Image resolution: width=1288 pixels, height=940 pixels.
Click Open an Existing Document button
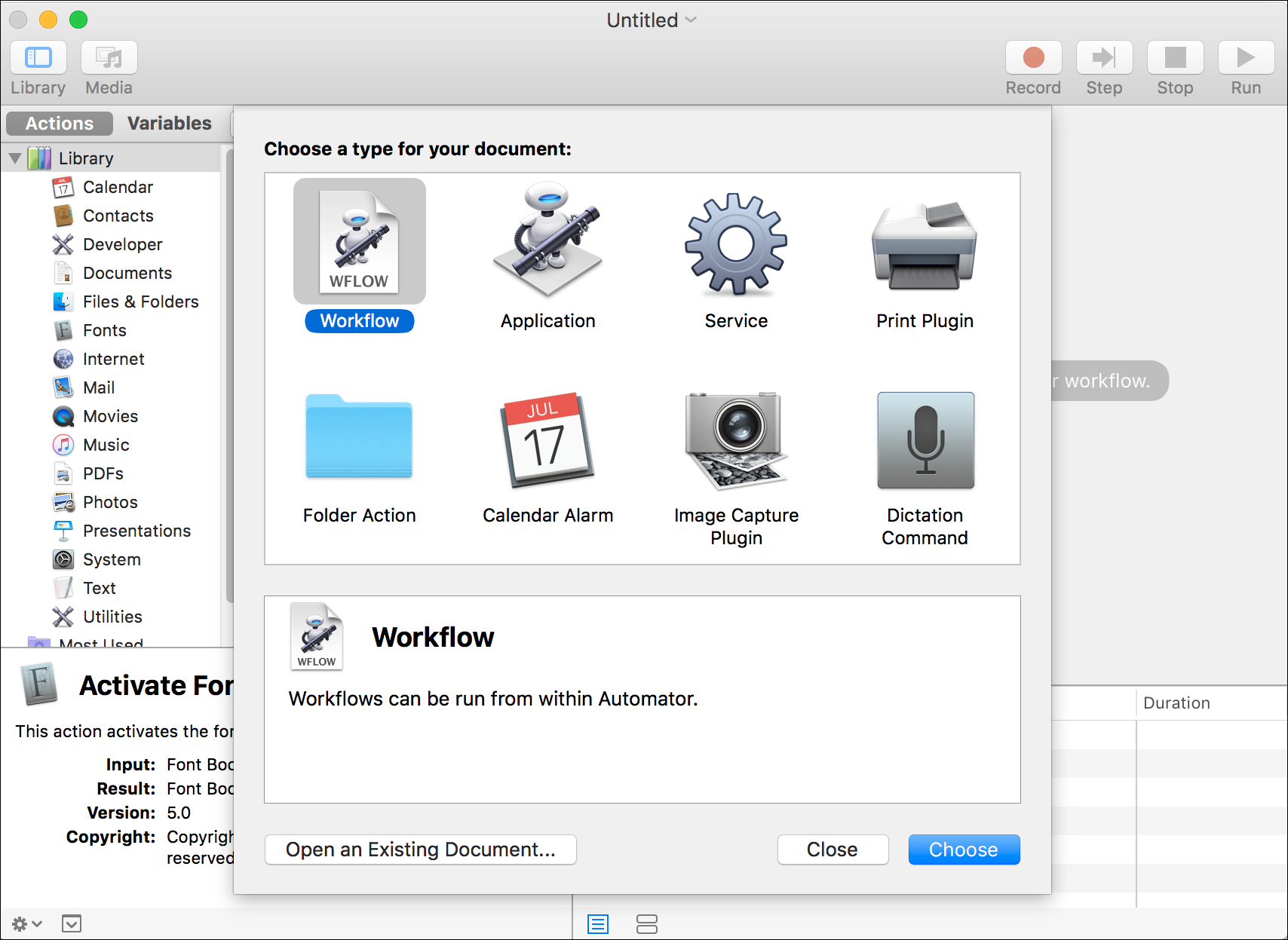point(421,850)
